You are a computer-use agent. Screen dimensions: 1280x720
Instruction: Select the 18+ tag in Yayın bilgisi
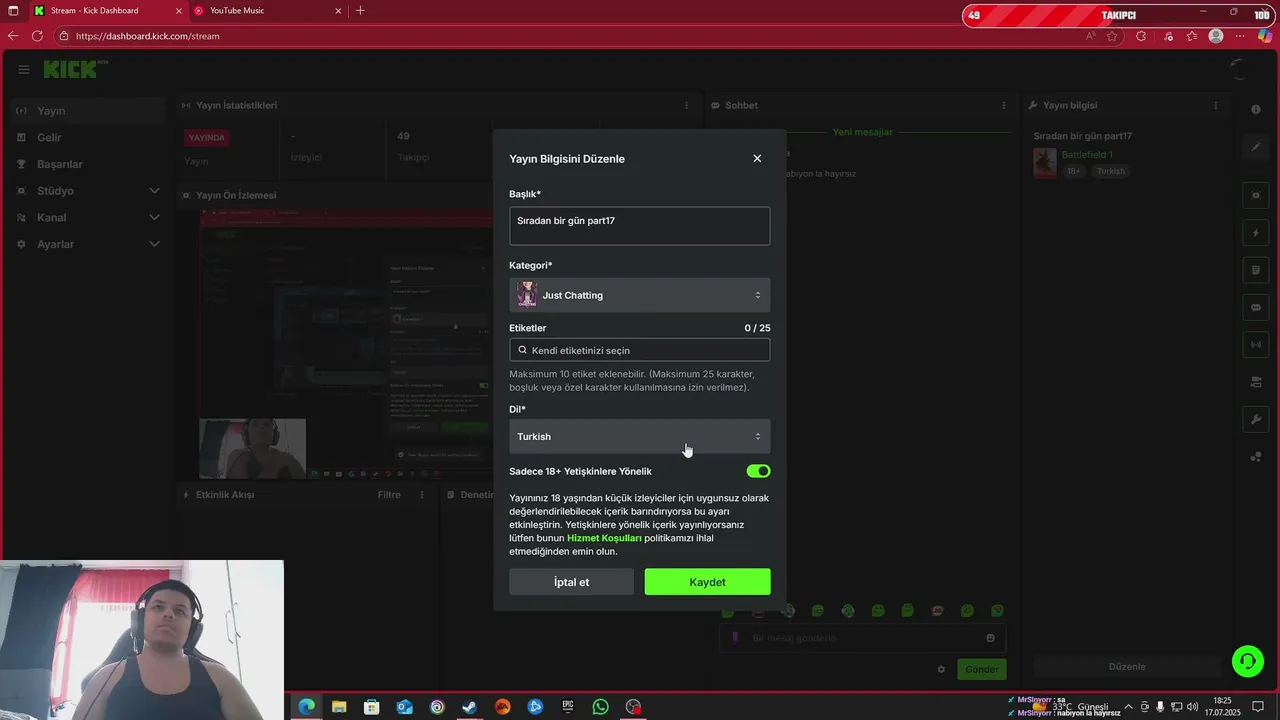1074,171
